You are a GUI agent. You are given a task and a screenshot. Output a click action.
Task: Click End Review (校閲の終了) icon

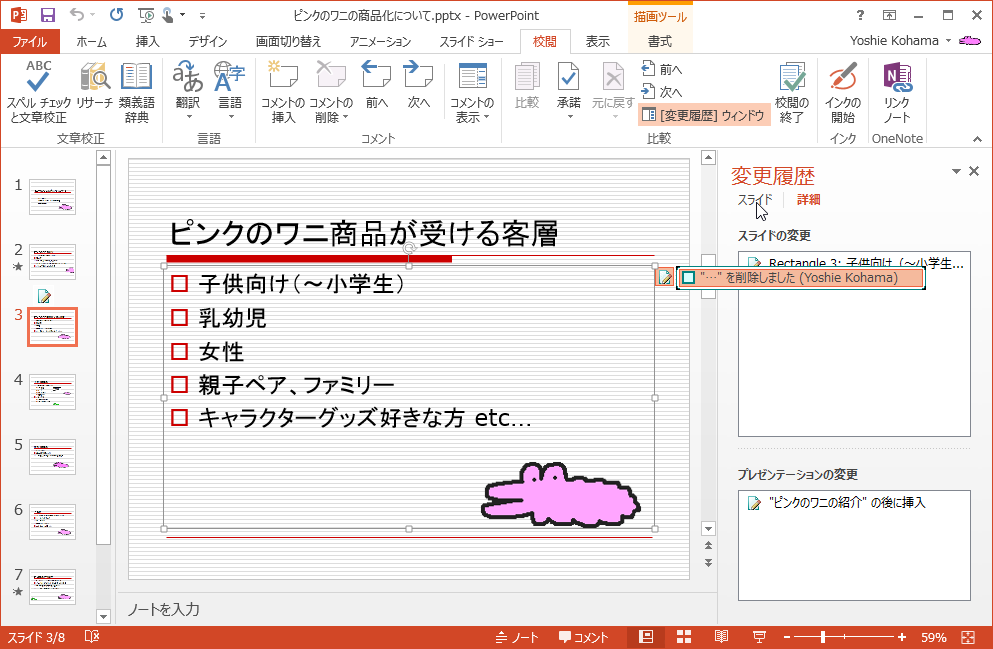pyautogui.click(x=791, y=78)
